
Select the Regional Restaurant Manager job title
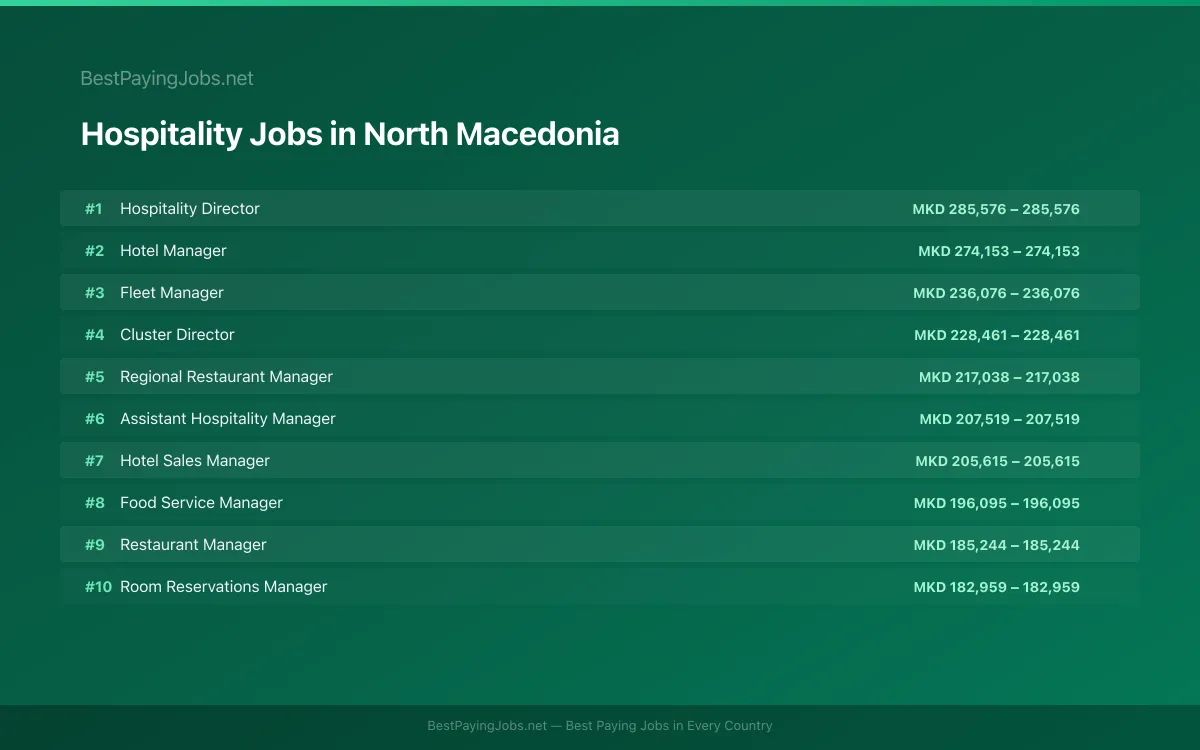(226, 376)
